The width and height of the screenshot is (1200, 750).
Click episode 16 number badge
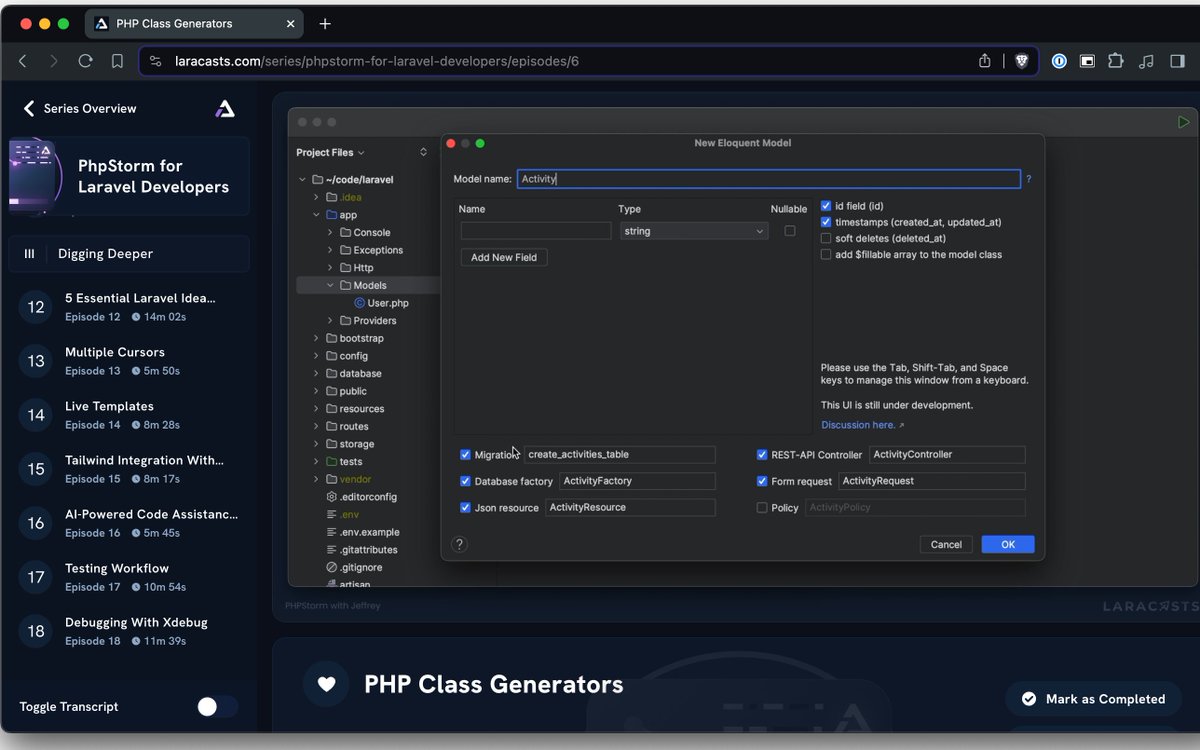pyautogui.click(x=36, y=523)
